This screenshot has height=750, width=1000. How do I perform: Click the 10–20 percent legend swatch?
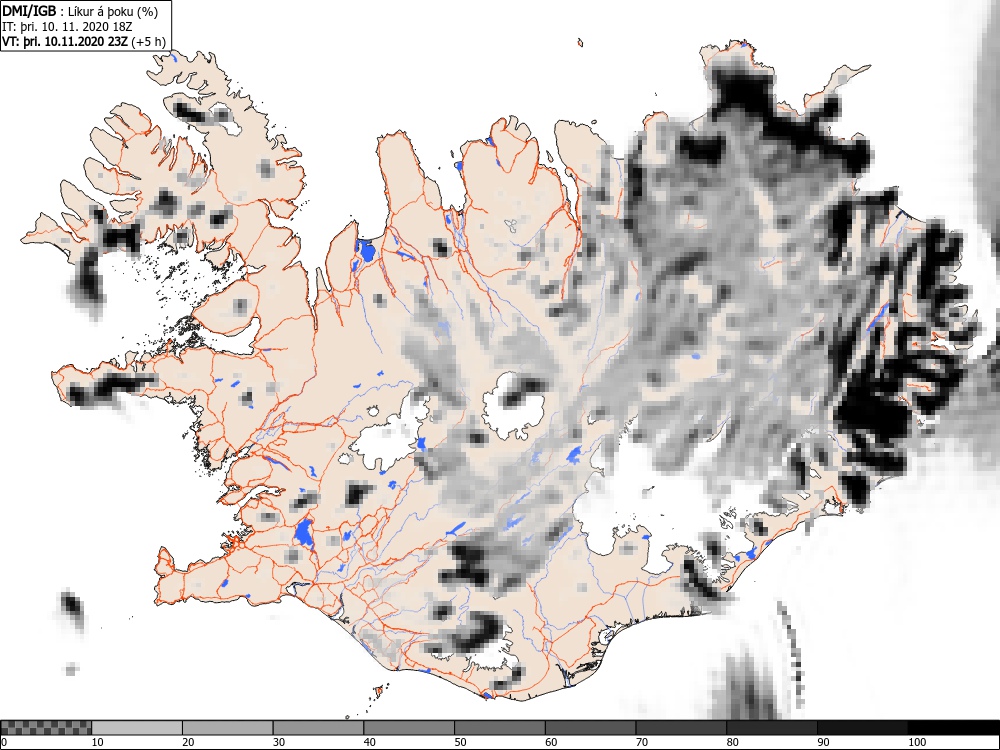coord(137,728)
